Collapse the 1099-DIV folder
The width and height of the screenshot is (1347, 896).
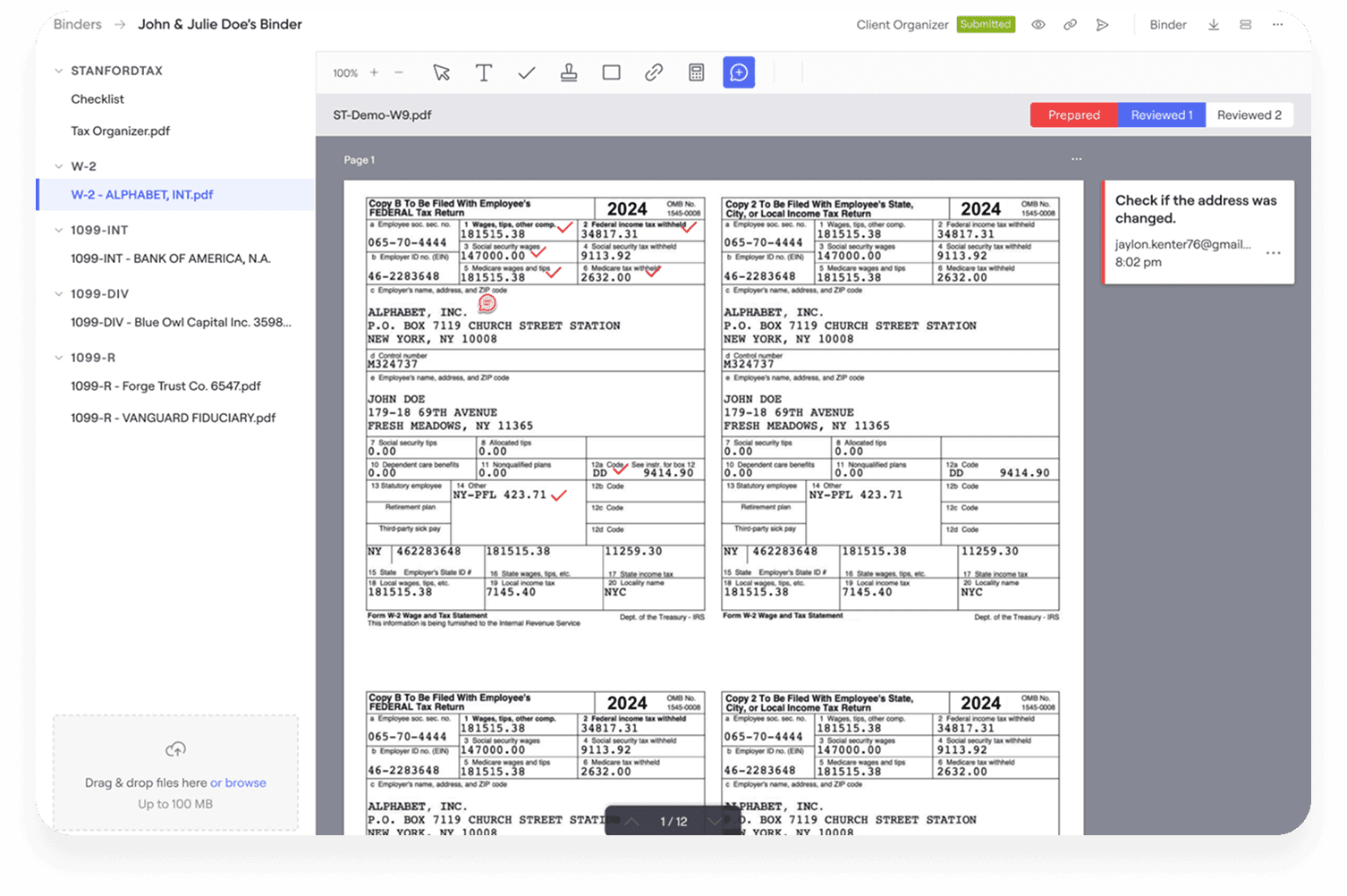(x=59, y=293)
